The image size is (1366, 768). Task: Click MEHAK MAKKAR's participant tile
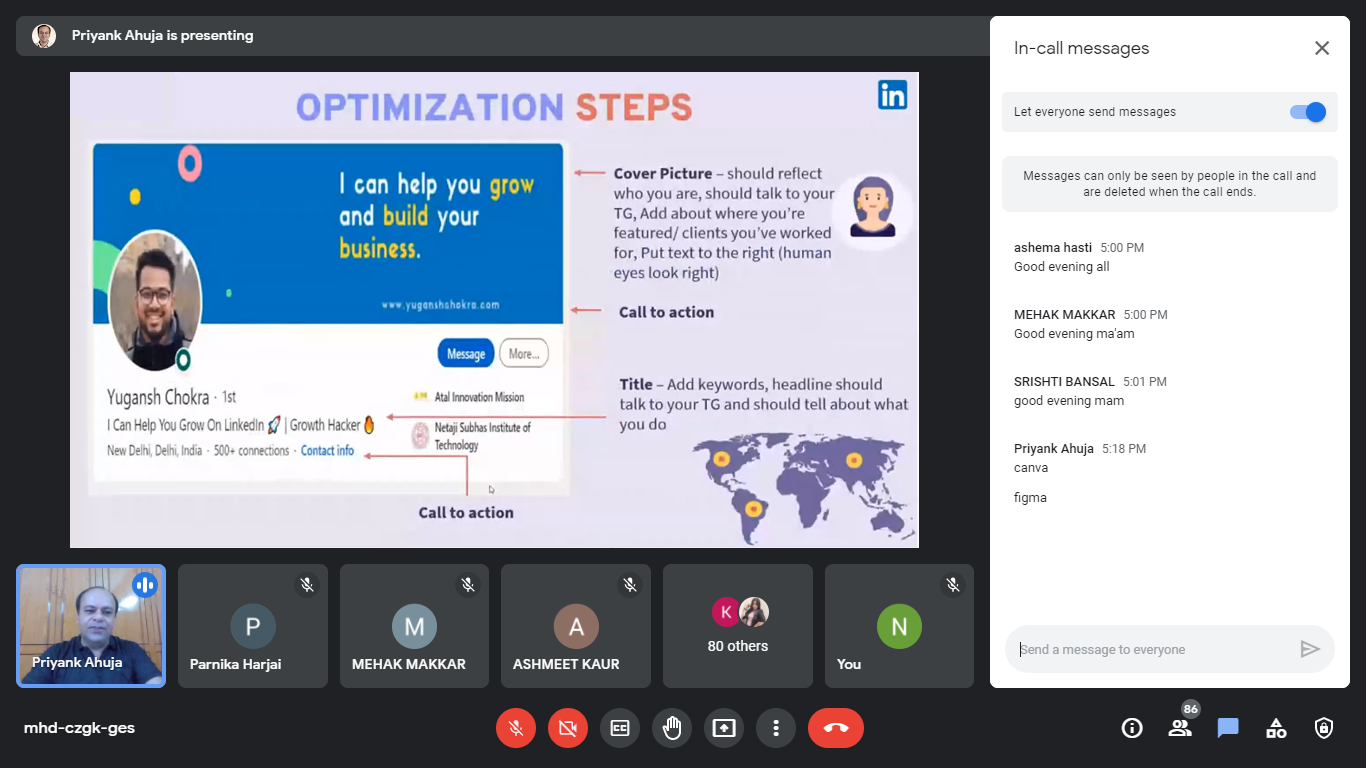414,626
